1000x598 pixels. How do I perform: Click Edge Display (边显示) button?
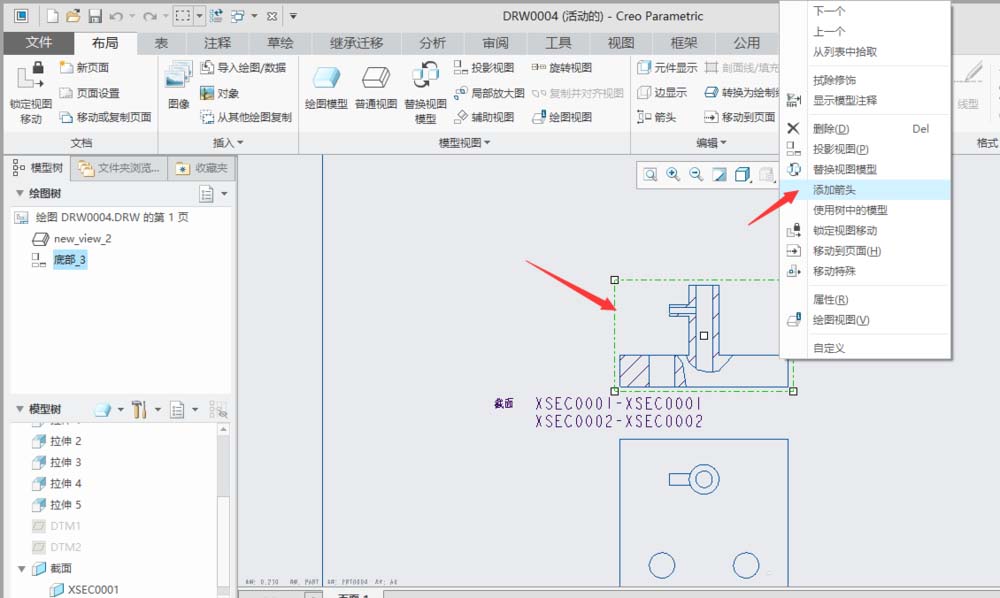pyautogui.click(x=662, y=93)
